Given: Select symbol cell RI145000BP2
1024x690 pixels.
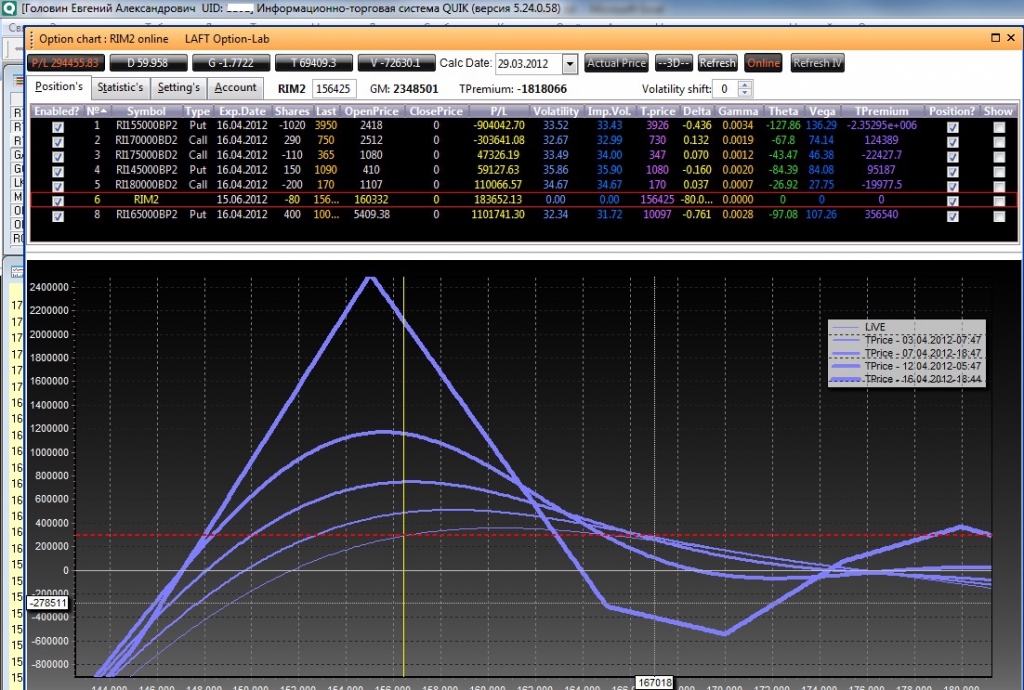Looking at the screenshot, I should point(146,170).
